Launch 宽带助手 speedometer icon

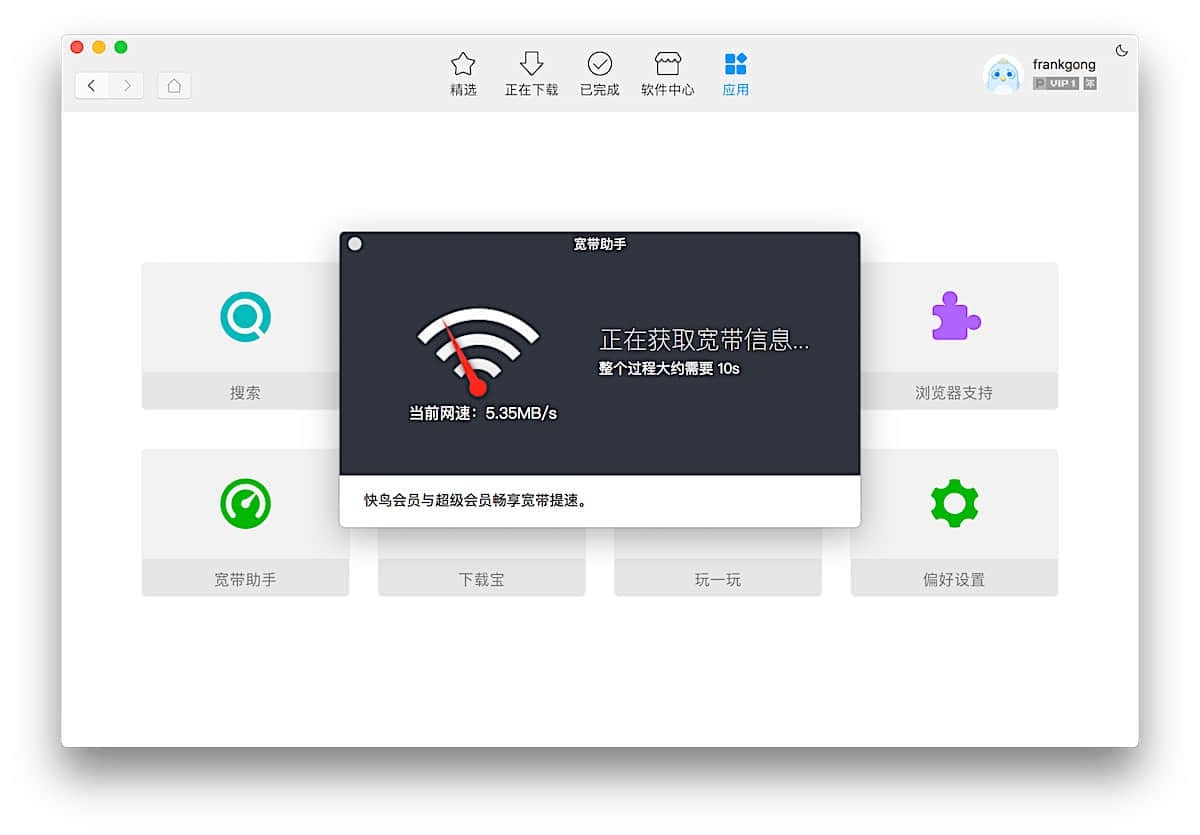pyautogui.click(x=245, y=504)
